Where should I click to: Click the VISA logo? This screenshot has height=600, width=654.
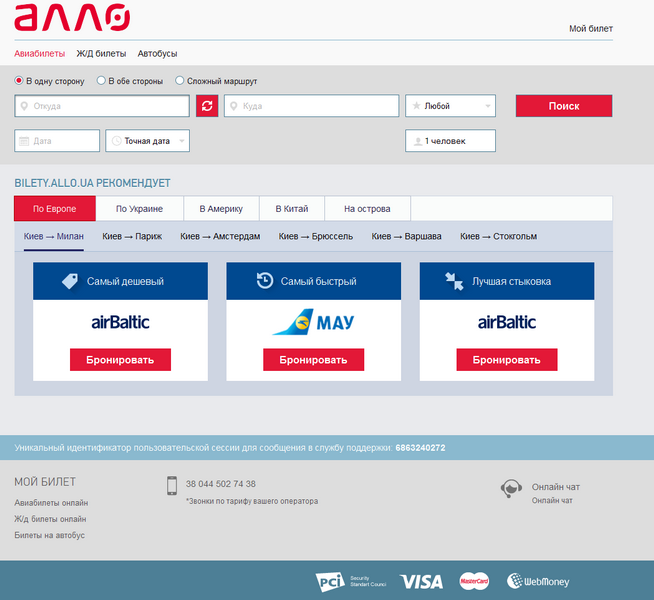click(421, 582)
